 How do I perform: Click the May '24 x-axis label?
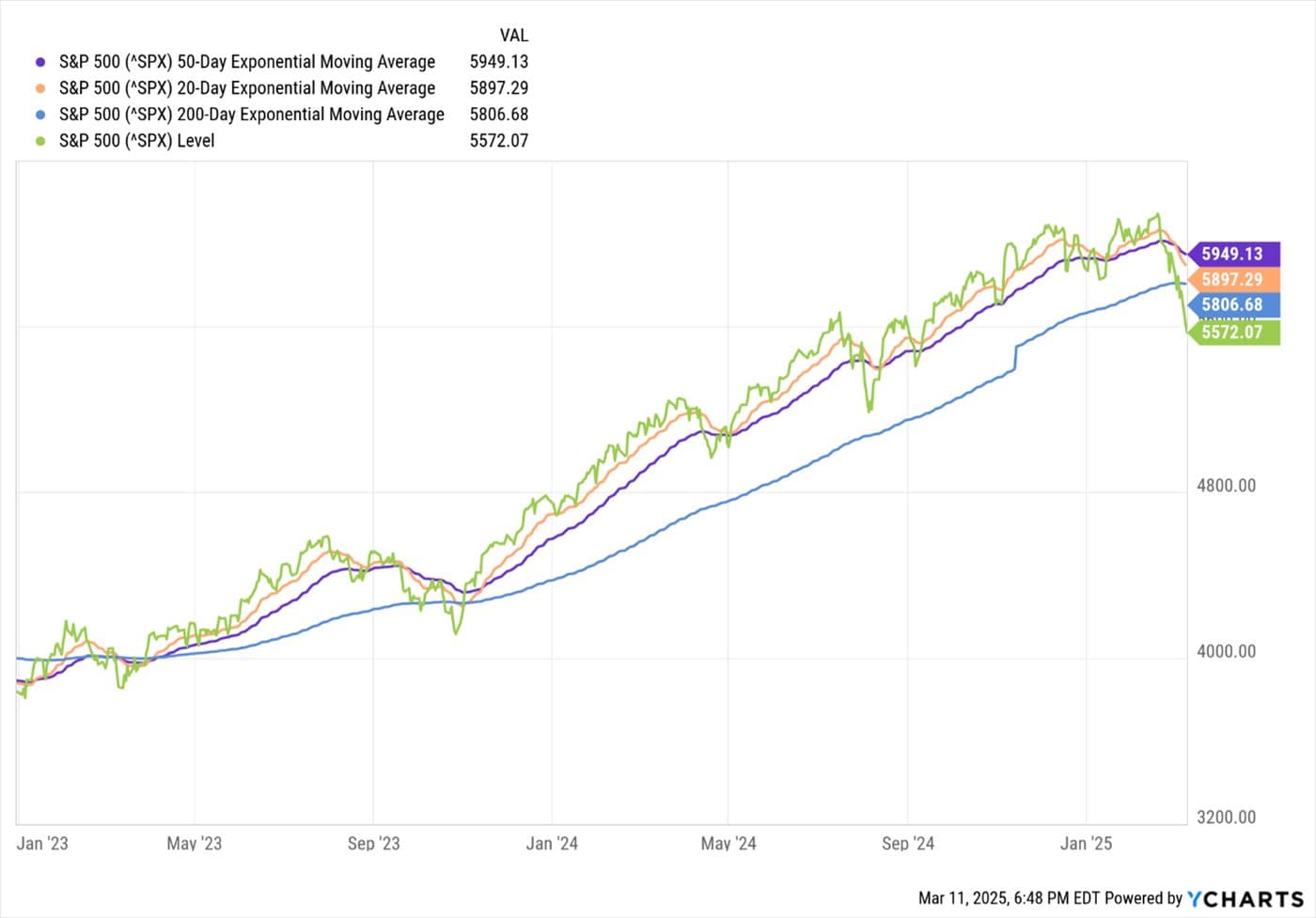728,843
